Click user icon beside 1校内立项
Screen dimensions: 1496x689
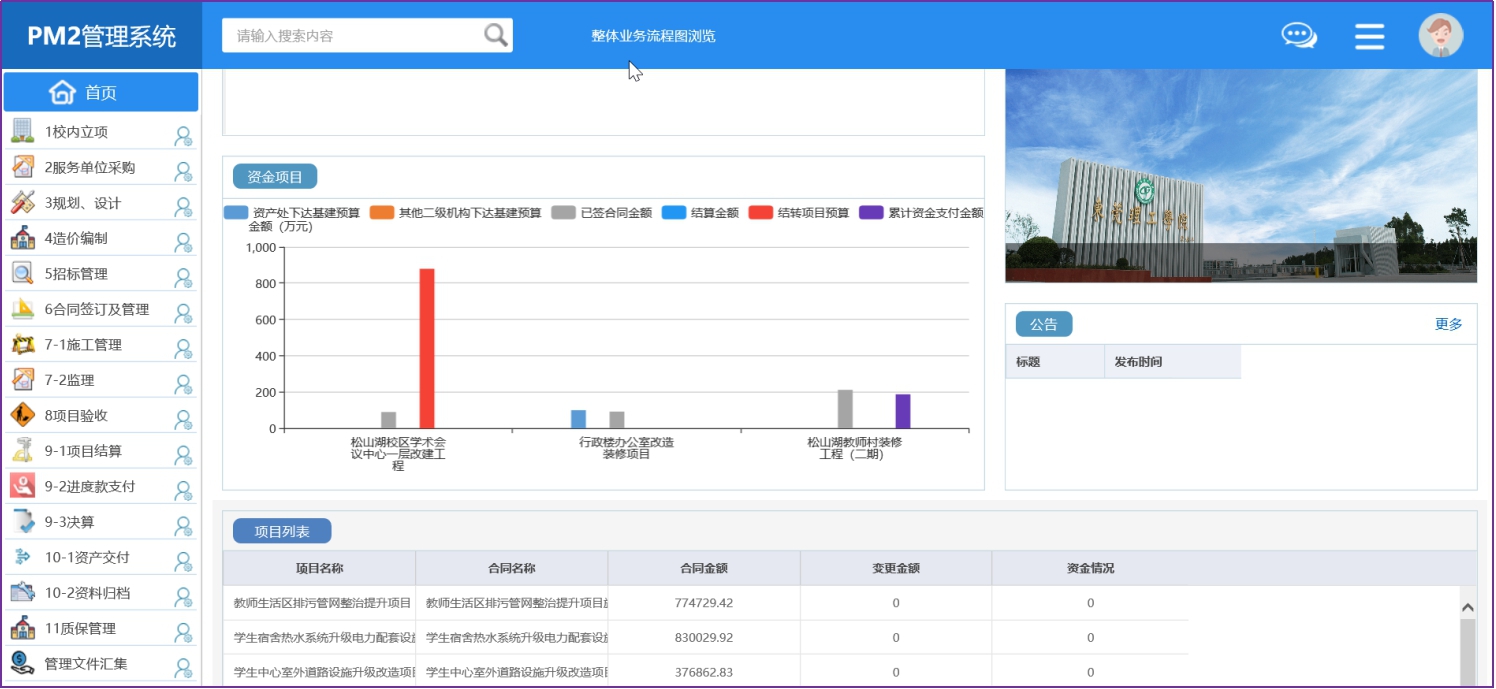click(x=183, y=136)
